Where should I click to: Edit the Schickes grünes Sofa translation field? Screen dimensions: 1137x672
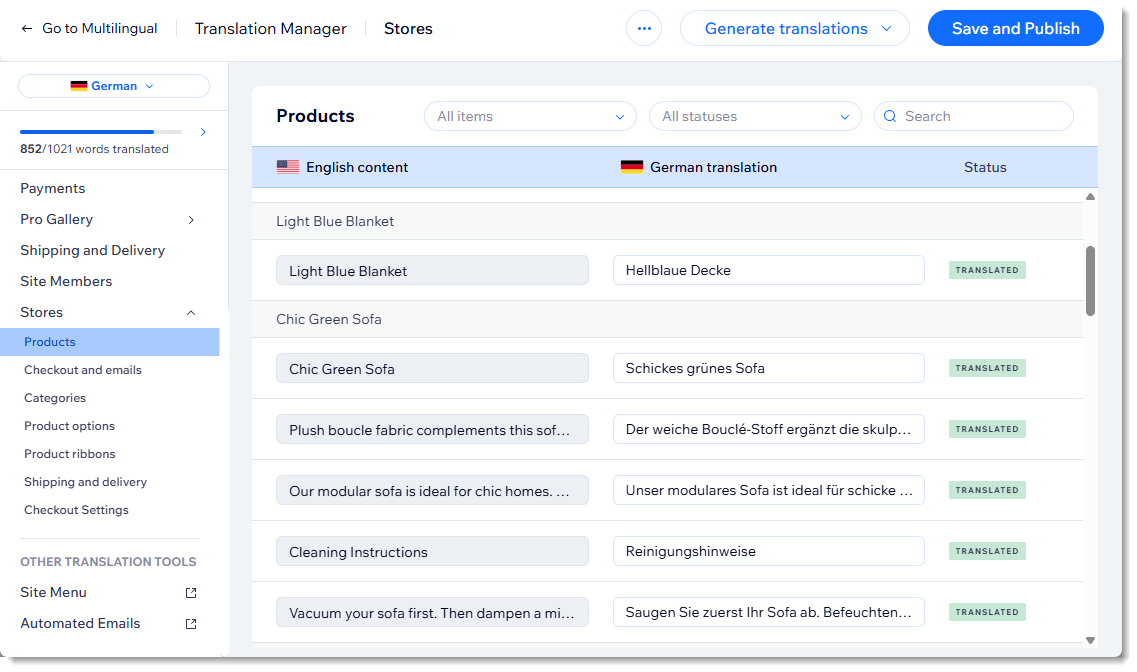pos(769,368)
